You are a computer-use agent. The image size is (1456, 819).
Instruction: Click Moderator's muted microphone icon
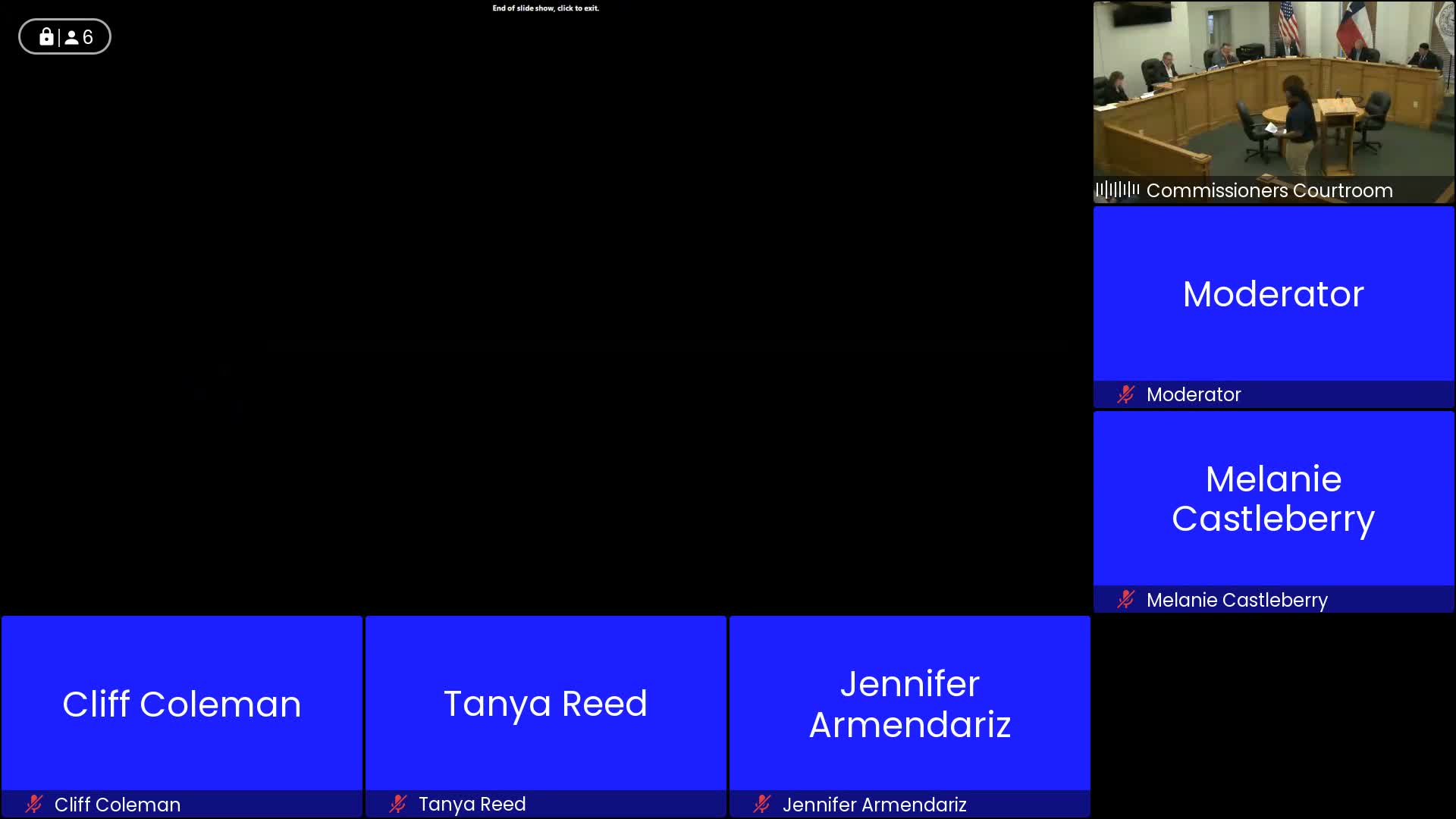pos(1126,394)
